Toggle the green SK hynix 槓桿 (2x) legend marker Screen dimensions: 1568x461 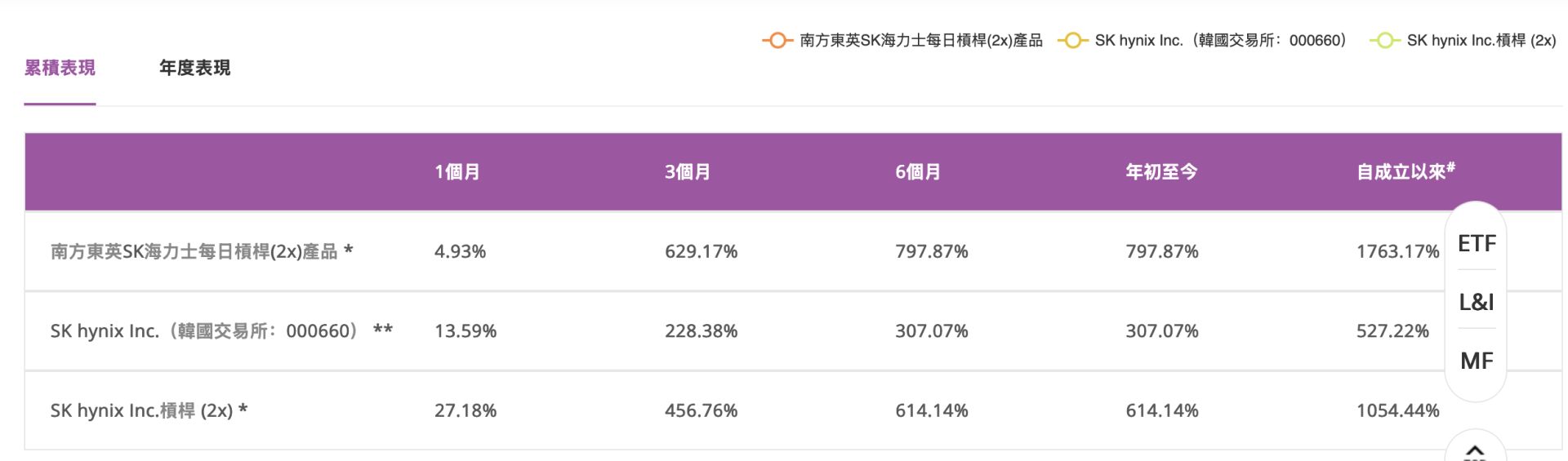(x=1384, y=40)
